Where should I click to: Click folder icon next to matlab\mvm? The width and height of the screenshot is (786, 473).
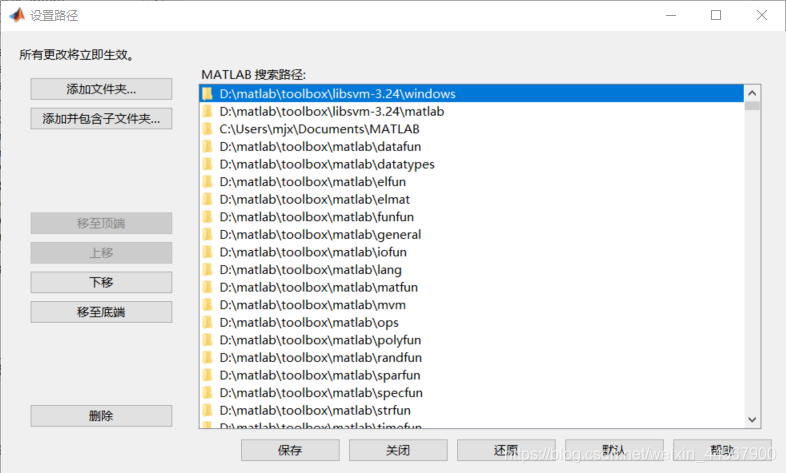[x=208, y=305]
